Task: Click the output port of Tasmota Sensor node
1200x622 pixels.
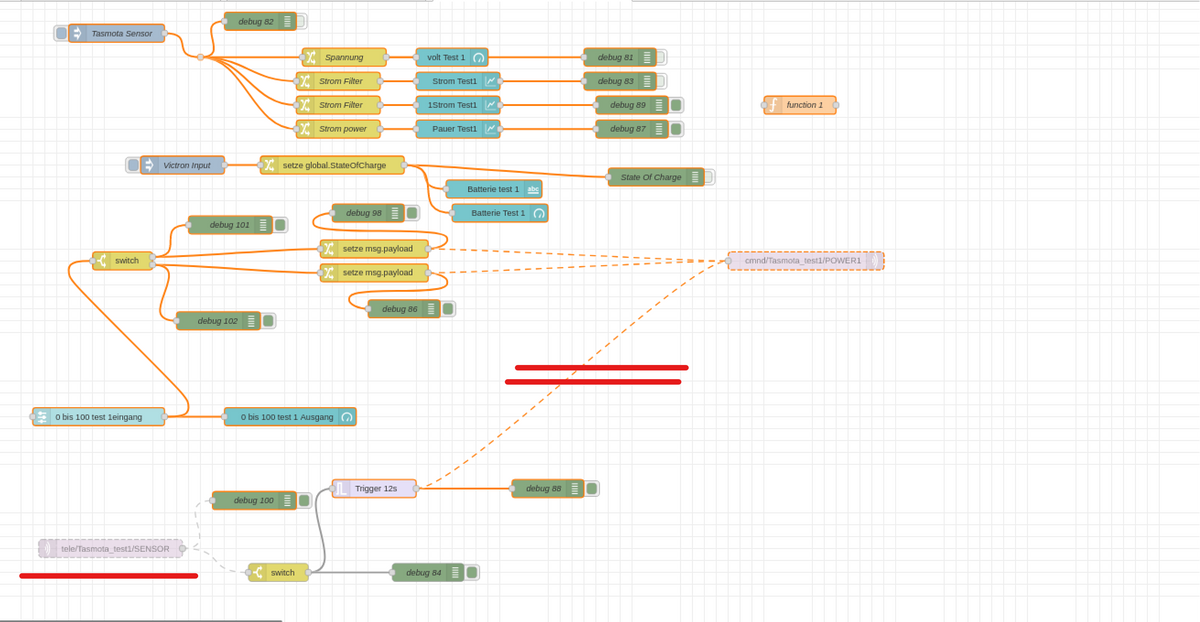Action: [166, 33]
